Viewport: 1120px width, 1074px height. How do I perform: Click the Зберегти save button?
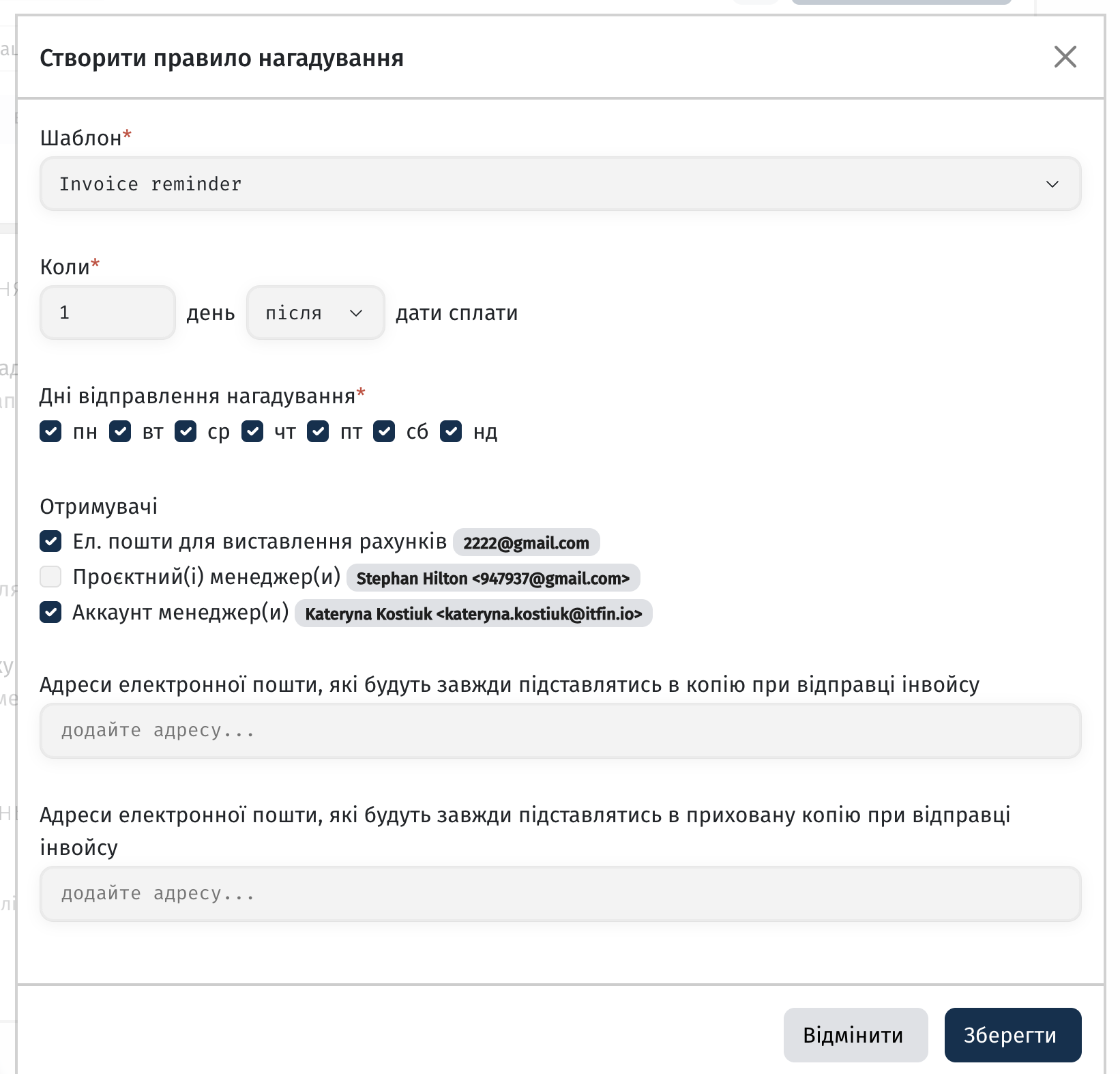tap(1012, 1035)
